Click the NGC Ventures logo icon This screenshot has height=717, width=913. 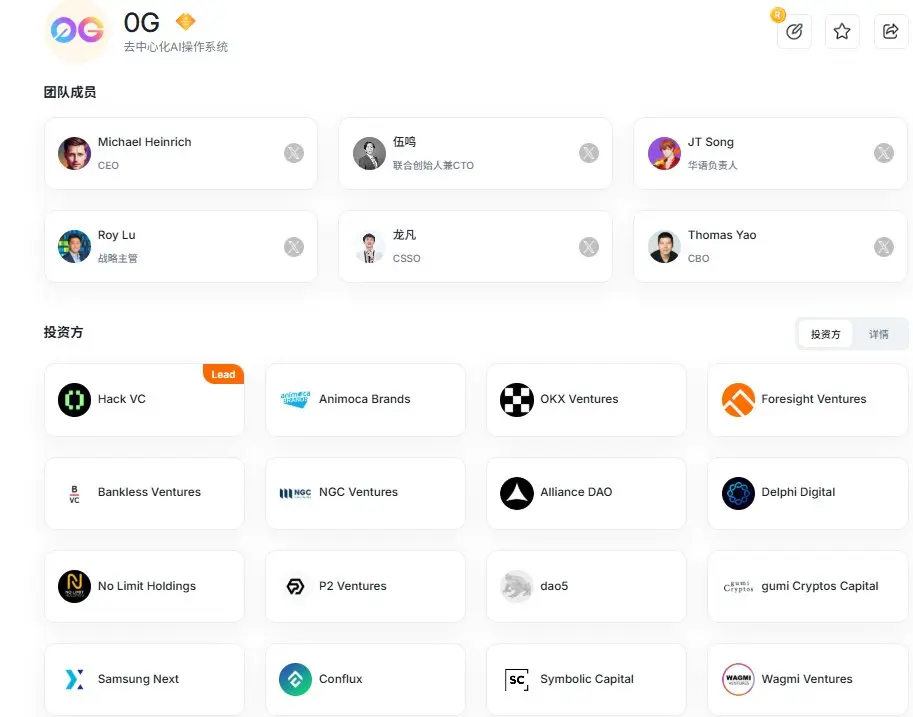pos(295,493)
